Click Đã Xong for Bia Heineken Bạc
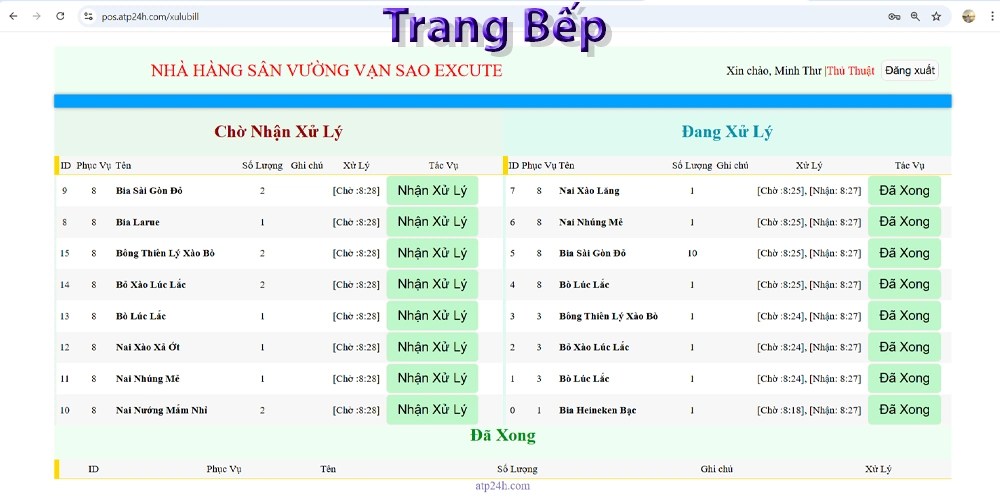Image resolution: width=1000 pixels, height=500 pixels. pyautogui.click(x=904, y=409)
